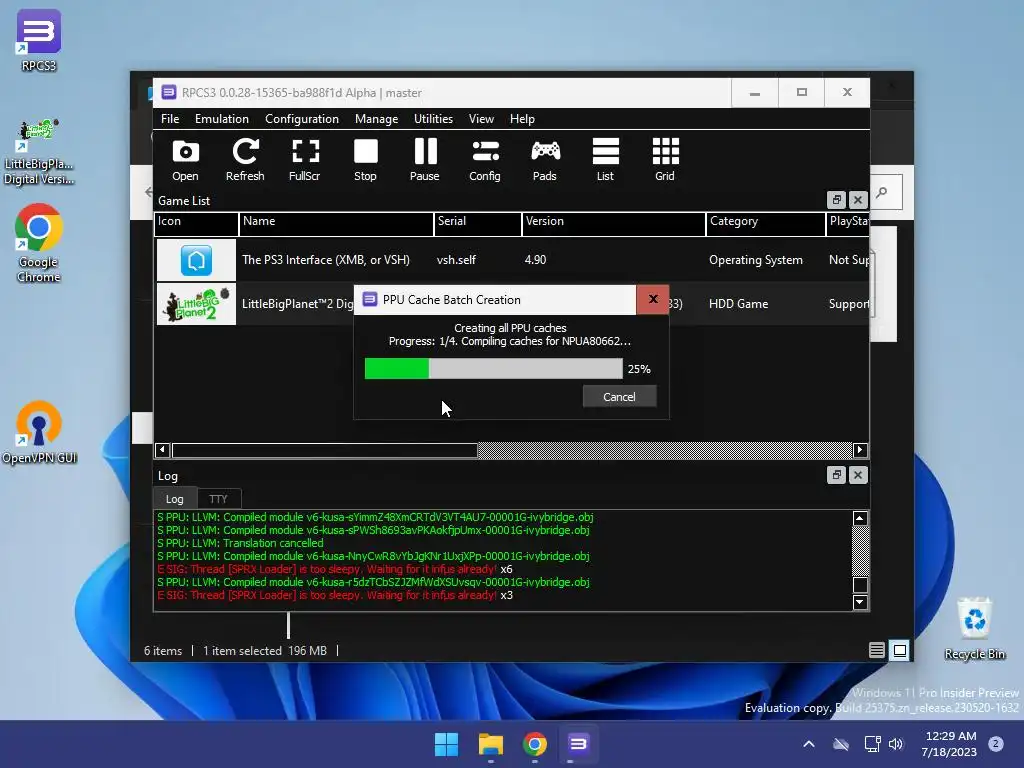Switch to List view icon

click(605, 160)
